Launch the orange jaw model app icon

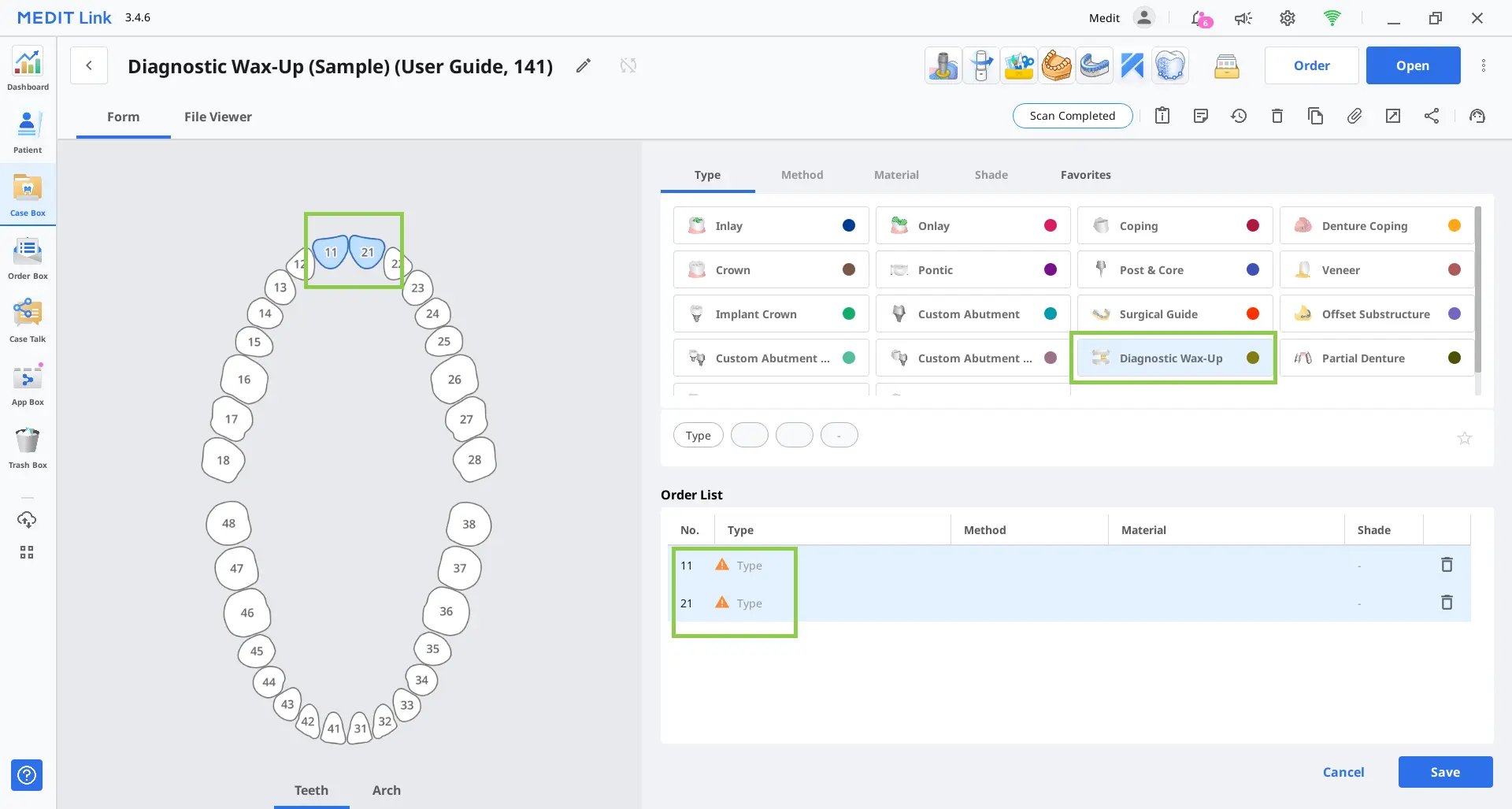(1057, 65)
